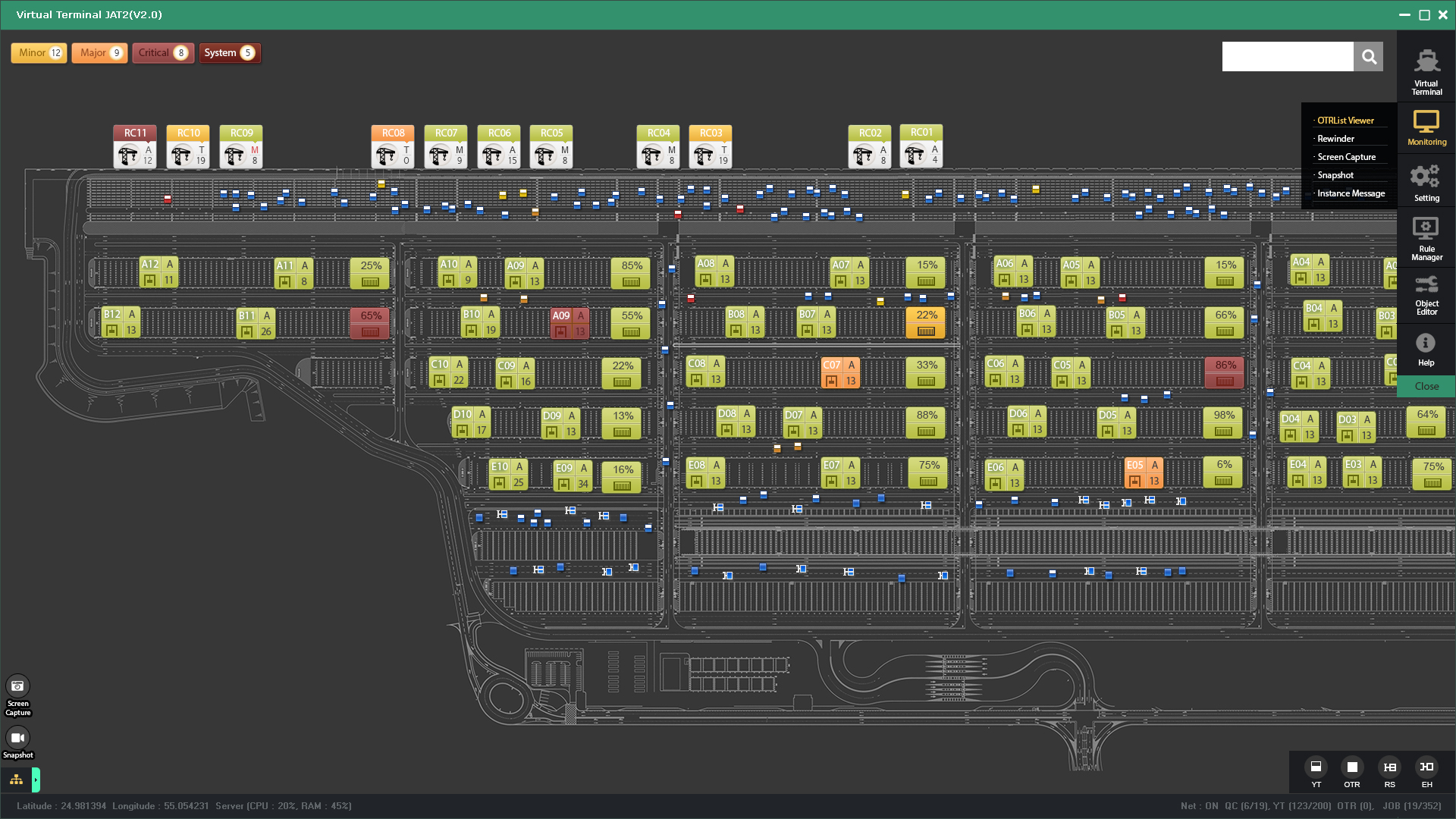Image resolution: width=1456 pixels, height=819 pixels.
Task: Open the Virtual Terminal sidebar icon
Action: (x=1426, y=70)
